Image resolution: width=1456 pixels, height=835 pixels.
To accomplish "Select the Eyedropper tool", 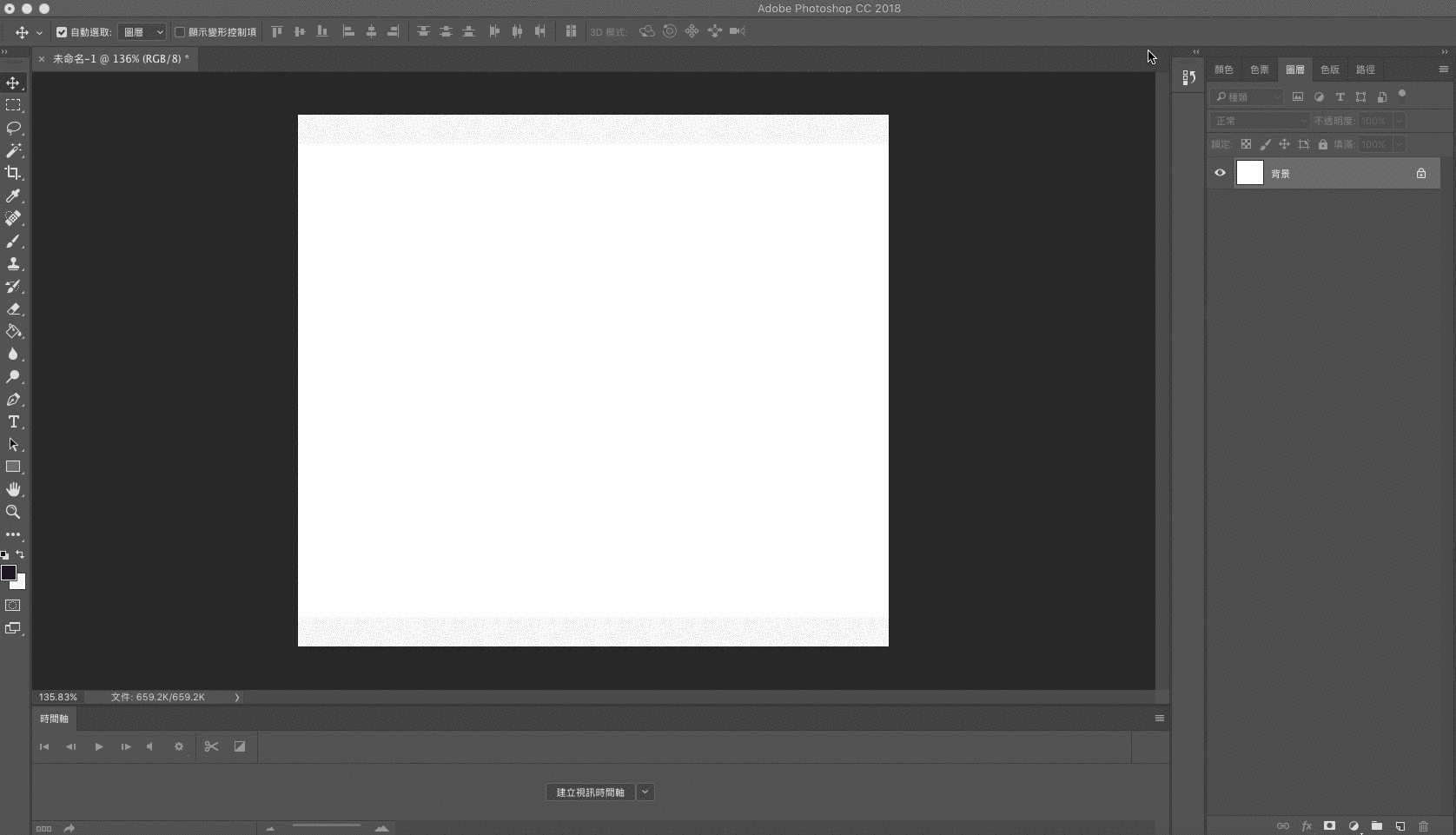I will click(14, 195).
